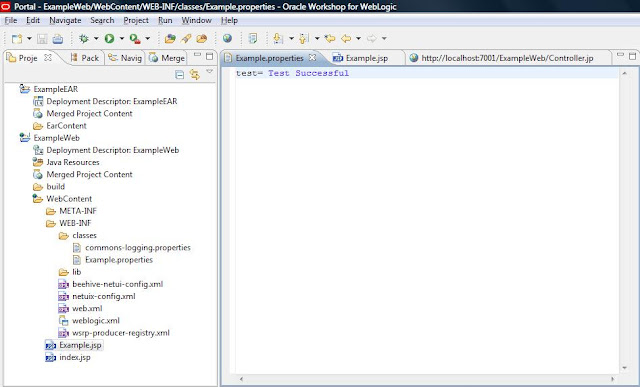Click the editor horizontal scrollbar right arrow
This screenshot has width=640, height=387.
612,379
